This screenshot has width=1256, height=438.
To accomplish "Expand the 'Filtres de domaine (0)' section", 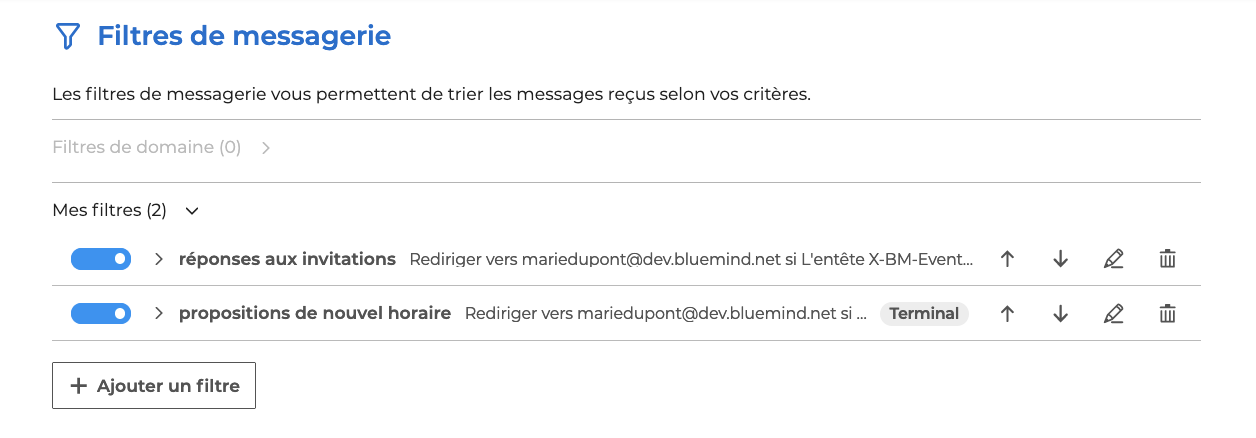I will coord(265,148).
